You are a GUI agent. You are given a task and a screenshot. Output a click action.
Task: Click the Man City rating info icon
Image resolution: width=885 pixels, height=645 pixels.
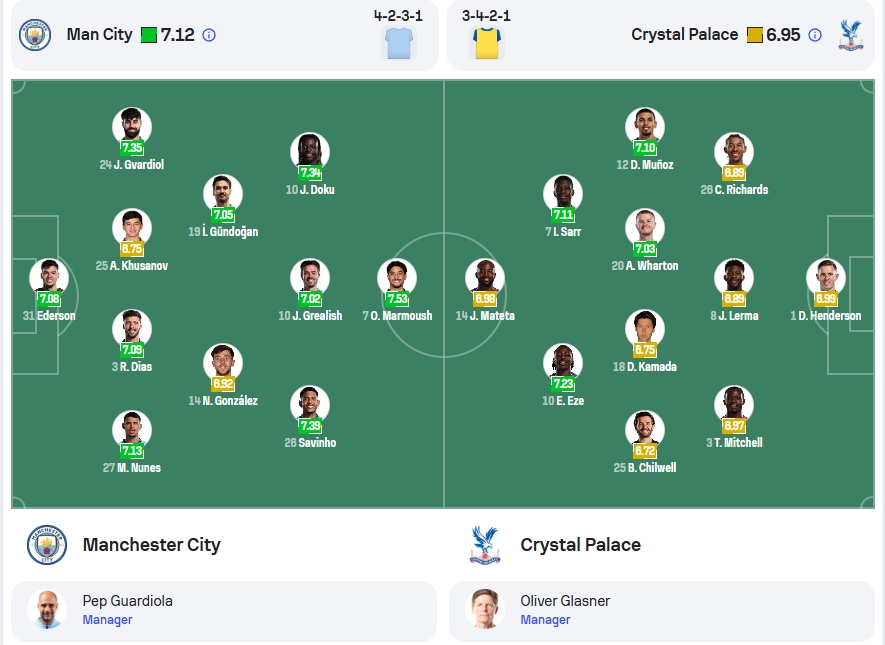click(209, 35)
